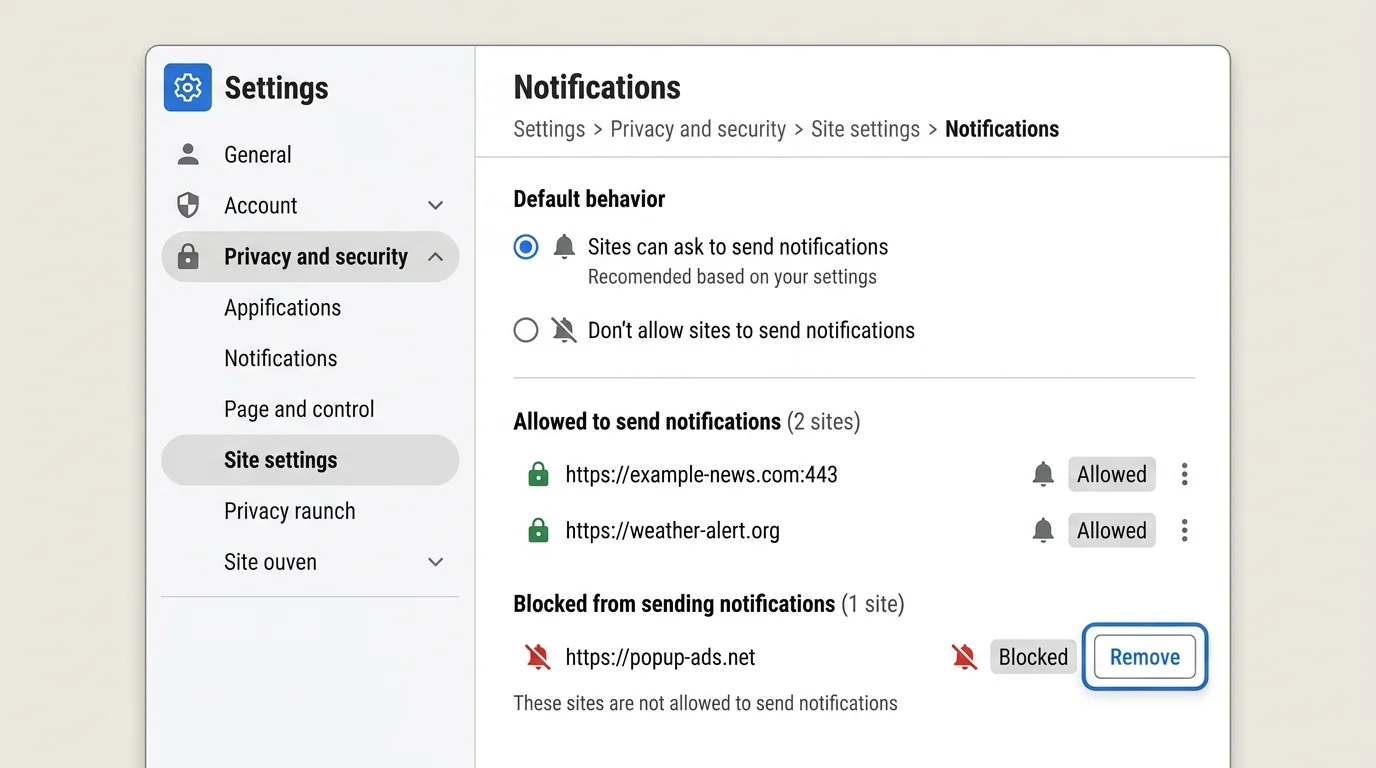The width and height of the screenshot is (1376, 768).
Task: Click the https://popup-ads.net URL
Action: (x=660, y=657)
